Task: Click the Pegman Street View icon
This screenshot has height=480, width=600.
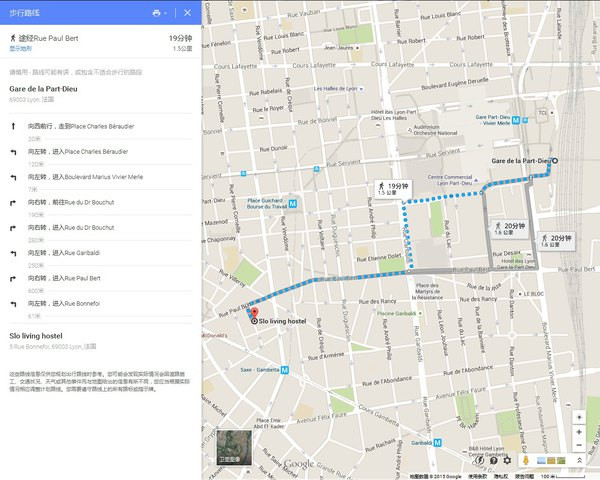Action: 526,460
